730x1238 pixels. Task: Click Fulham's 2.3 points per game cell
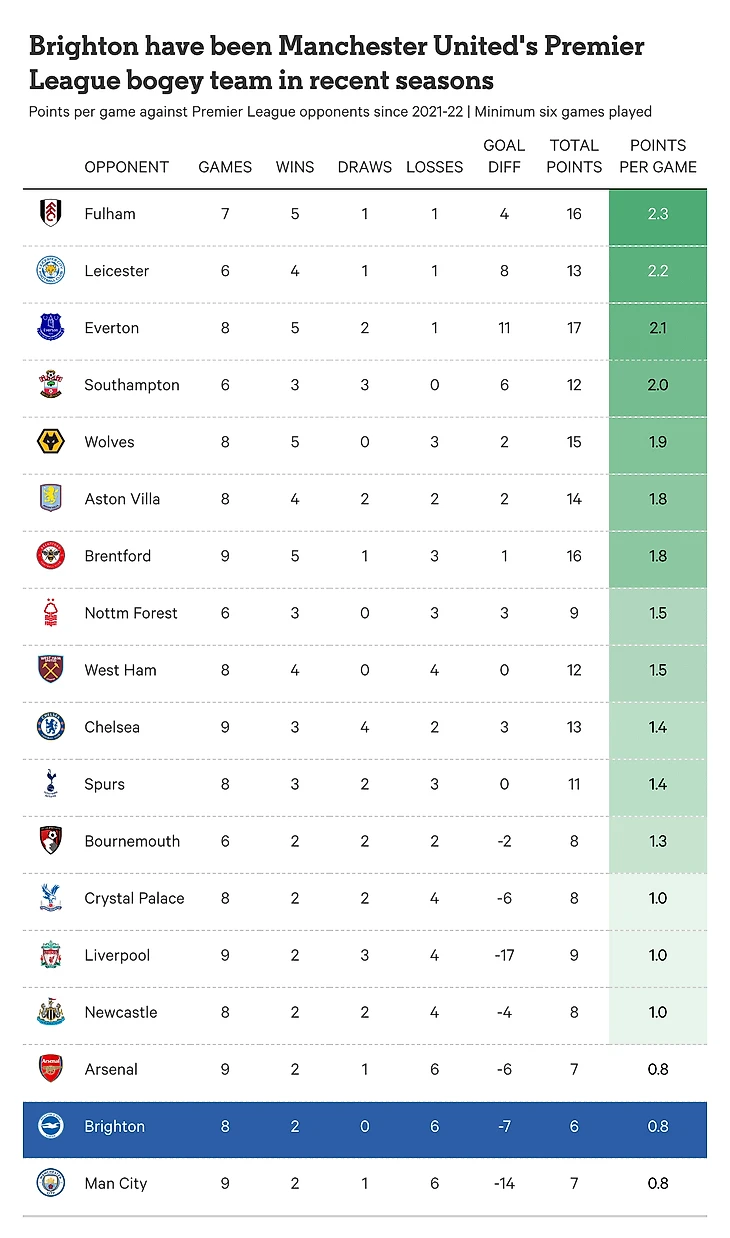click(x=657, y=214)
